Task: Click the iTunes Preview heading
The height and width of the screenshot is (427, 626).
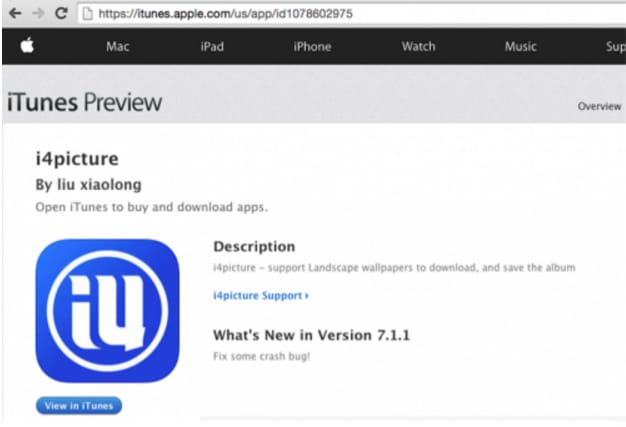Action: coord(85,103)
